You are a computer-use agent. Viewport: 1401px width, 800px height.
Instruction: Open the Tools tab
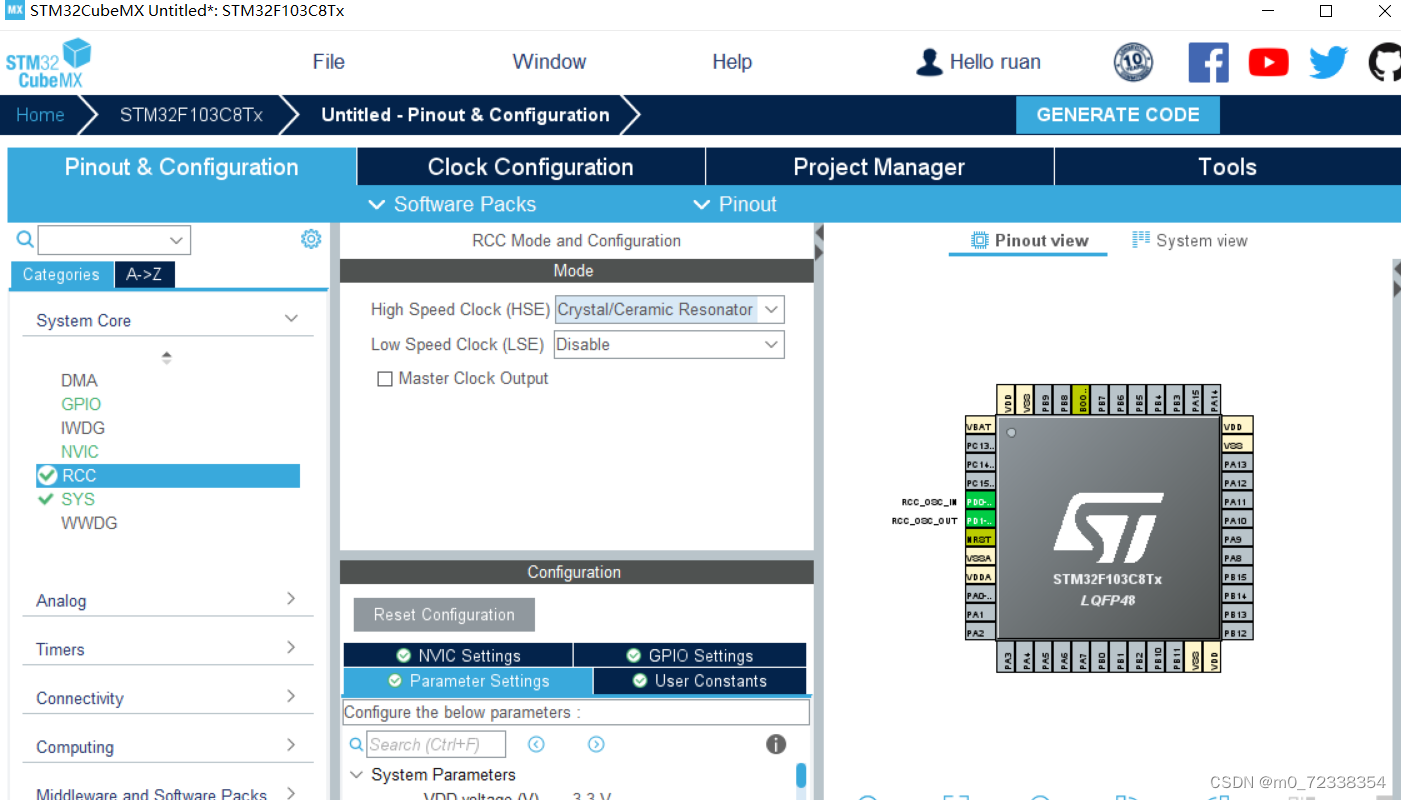point(1227,167)
